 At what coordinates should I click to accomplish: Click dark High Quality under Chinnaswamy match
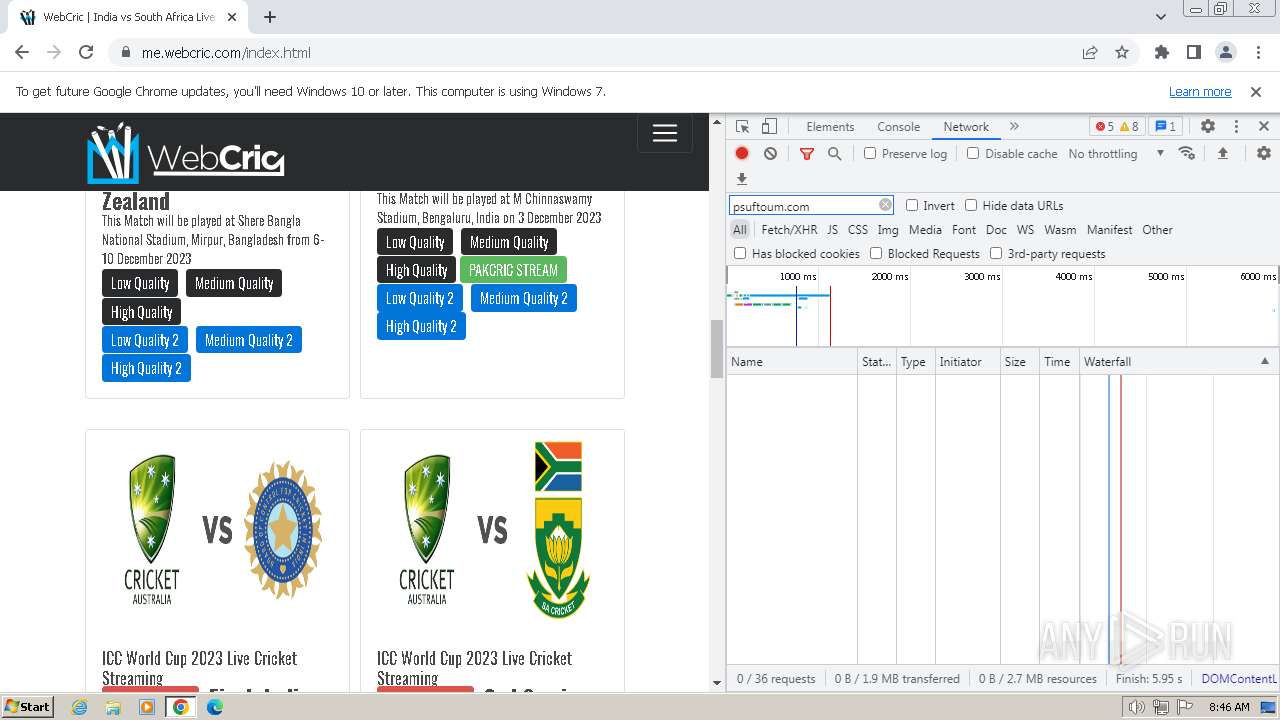[x=417, y=270]
